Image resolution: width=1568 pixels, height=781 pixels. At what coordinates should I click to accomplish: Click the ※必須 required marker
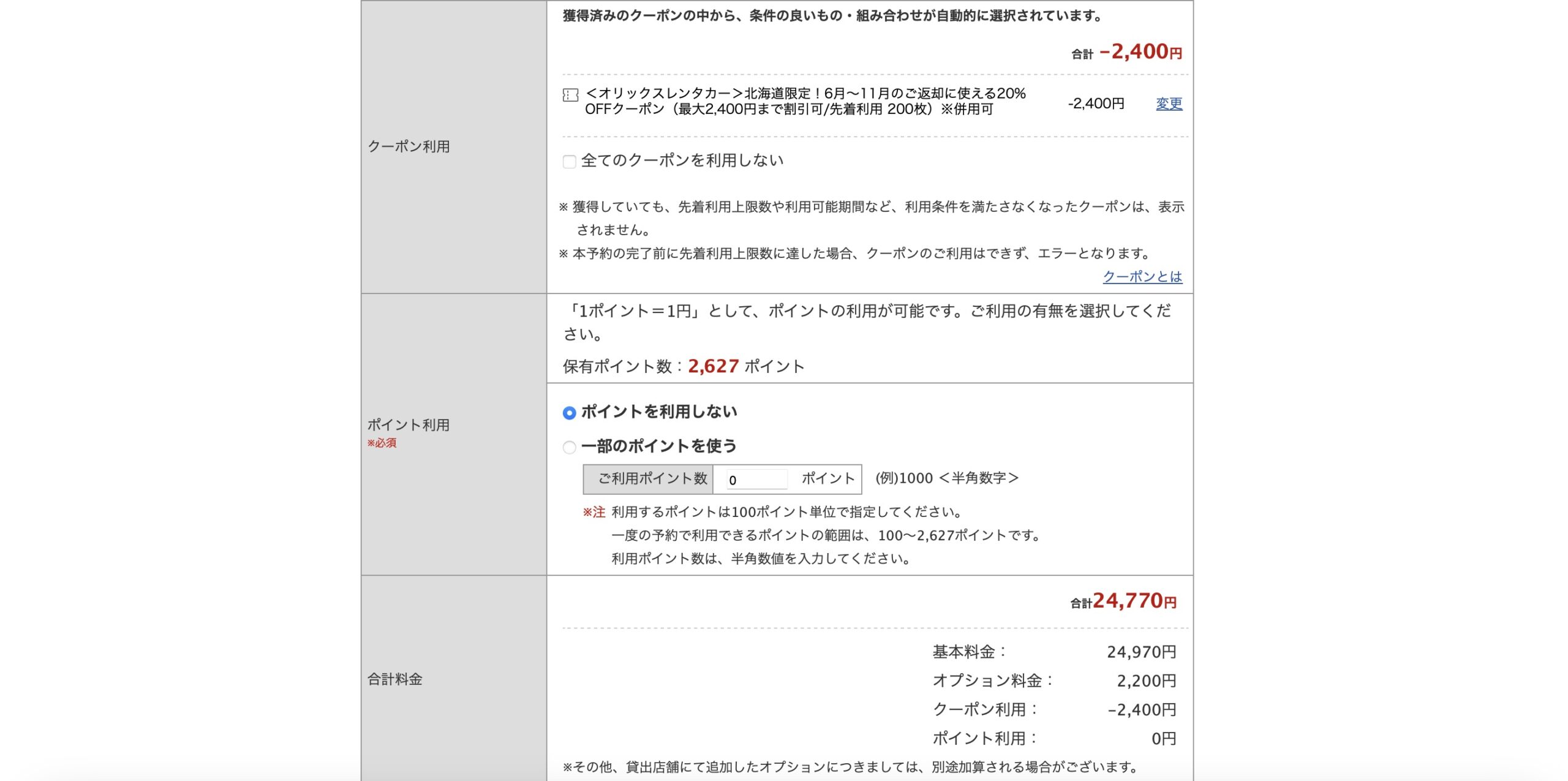[382, 443]
